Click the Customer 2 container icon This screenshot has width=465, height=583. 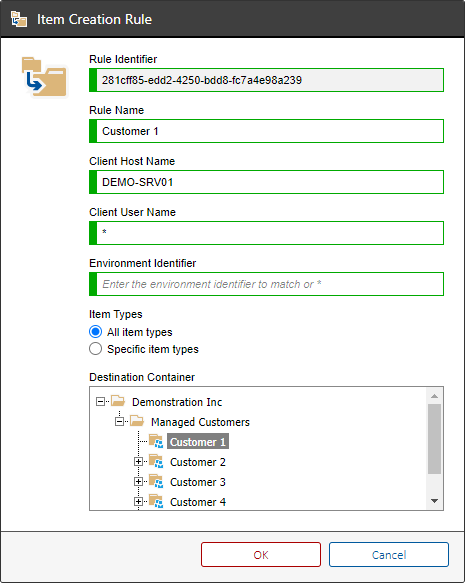pos(156,461)
